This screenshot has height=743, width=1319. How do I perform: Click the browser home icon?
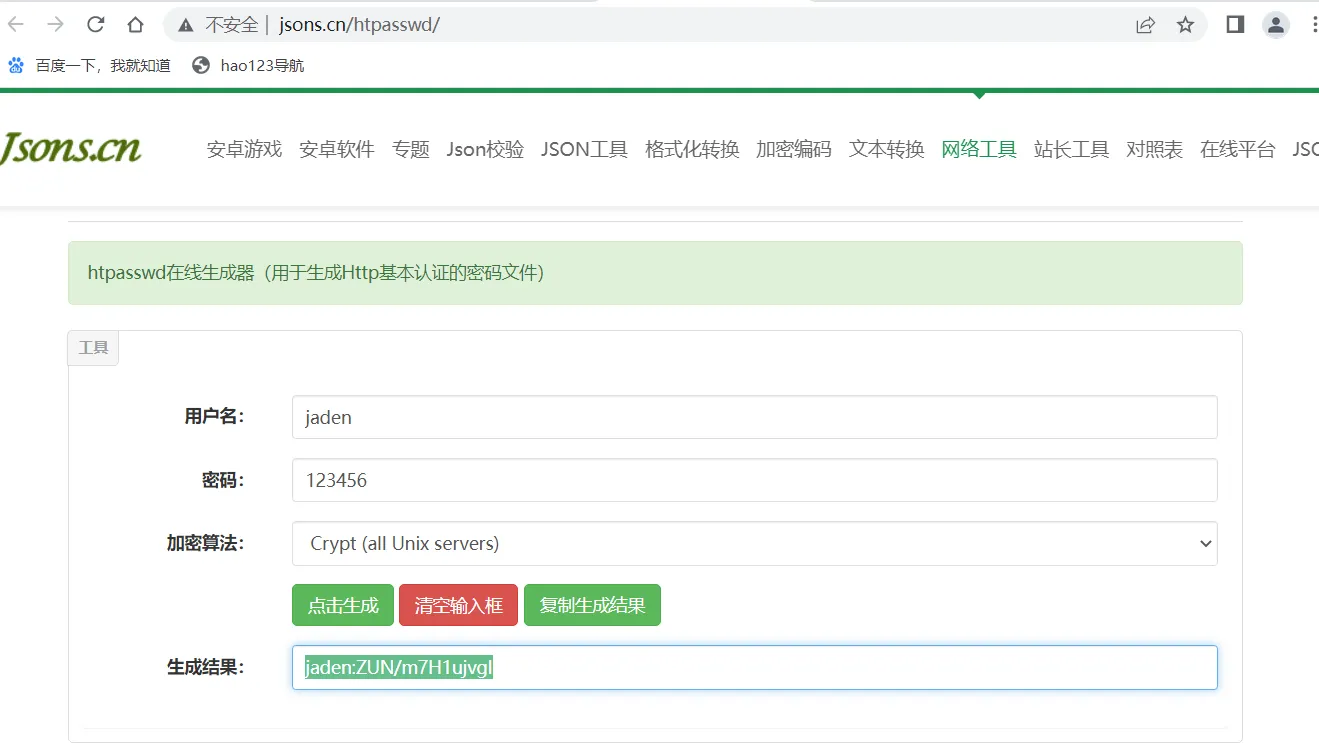(135, 25)
